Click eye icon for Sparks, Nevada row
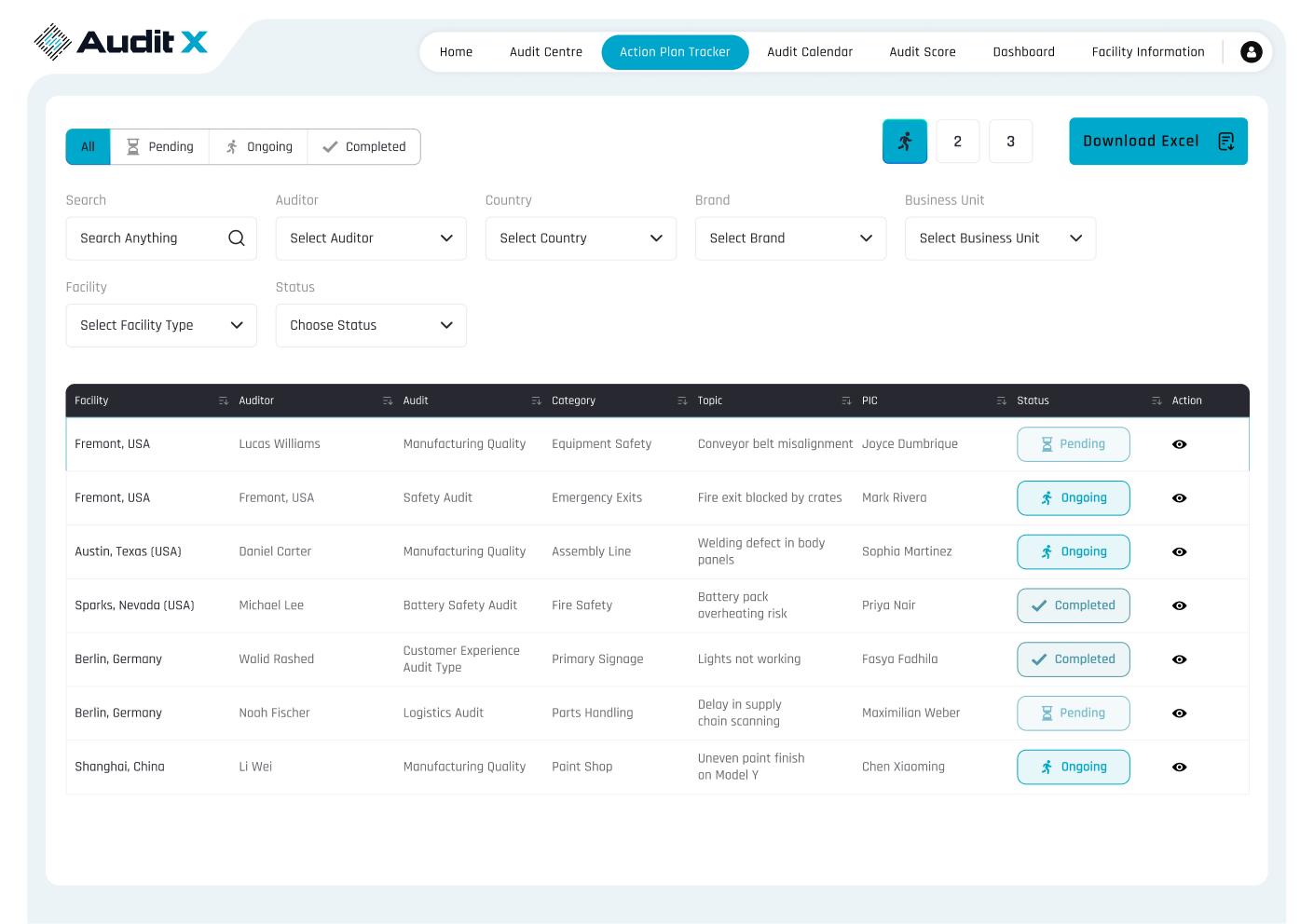The image size is (1314, 924). coord(1179,605)
